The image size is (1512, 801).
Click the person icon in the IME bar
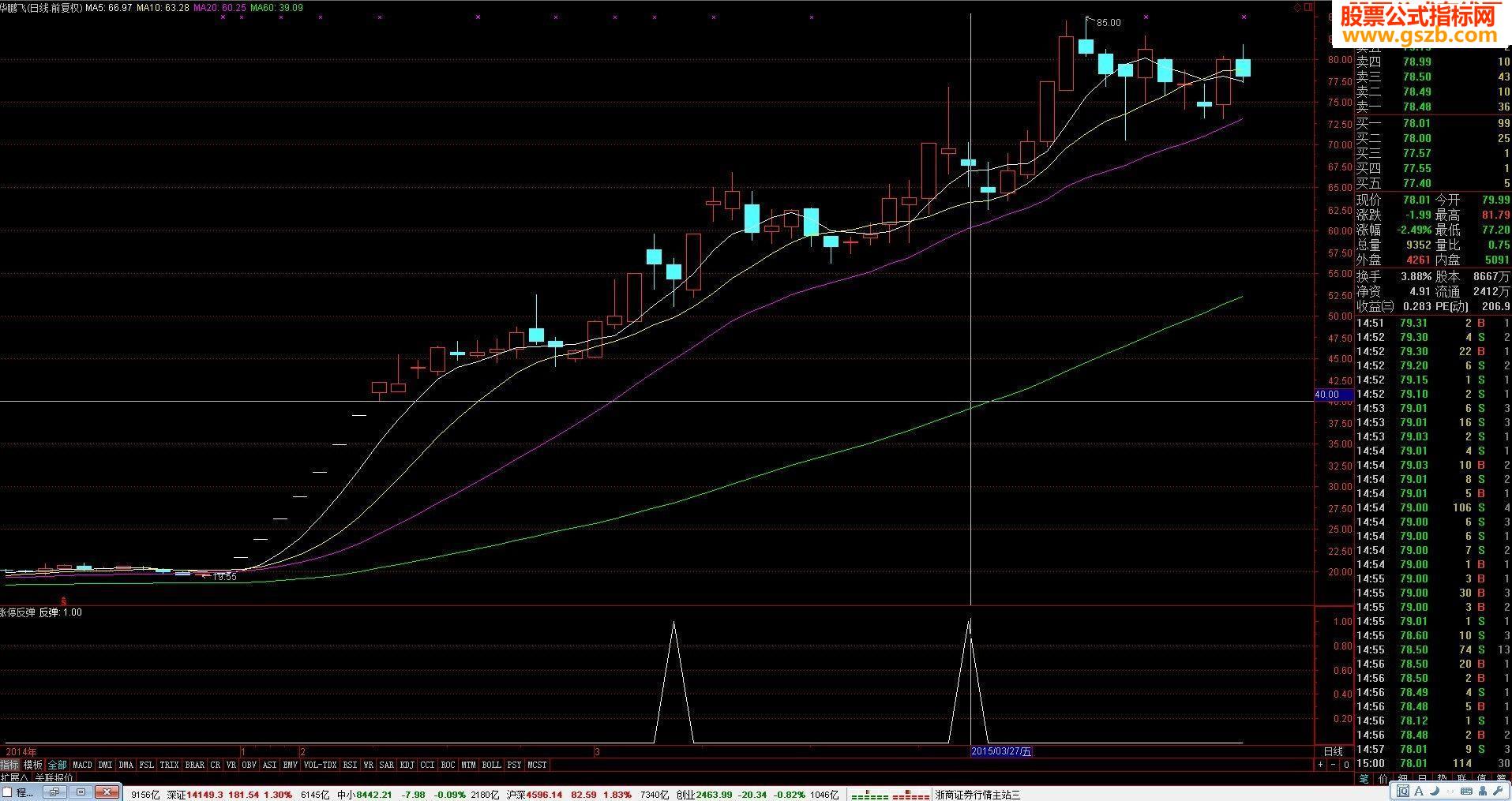click(x=1483, y=791)
